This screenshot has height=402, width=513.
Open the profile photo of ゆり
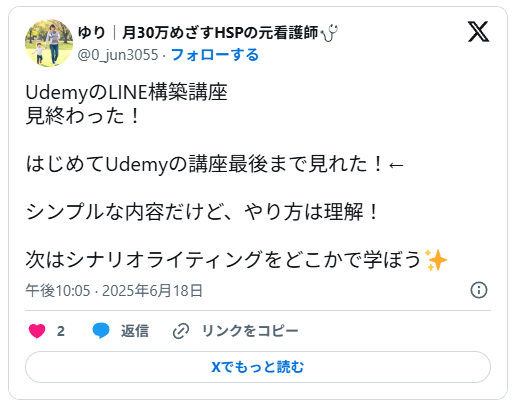(x=49, y=43)
